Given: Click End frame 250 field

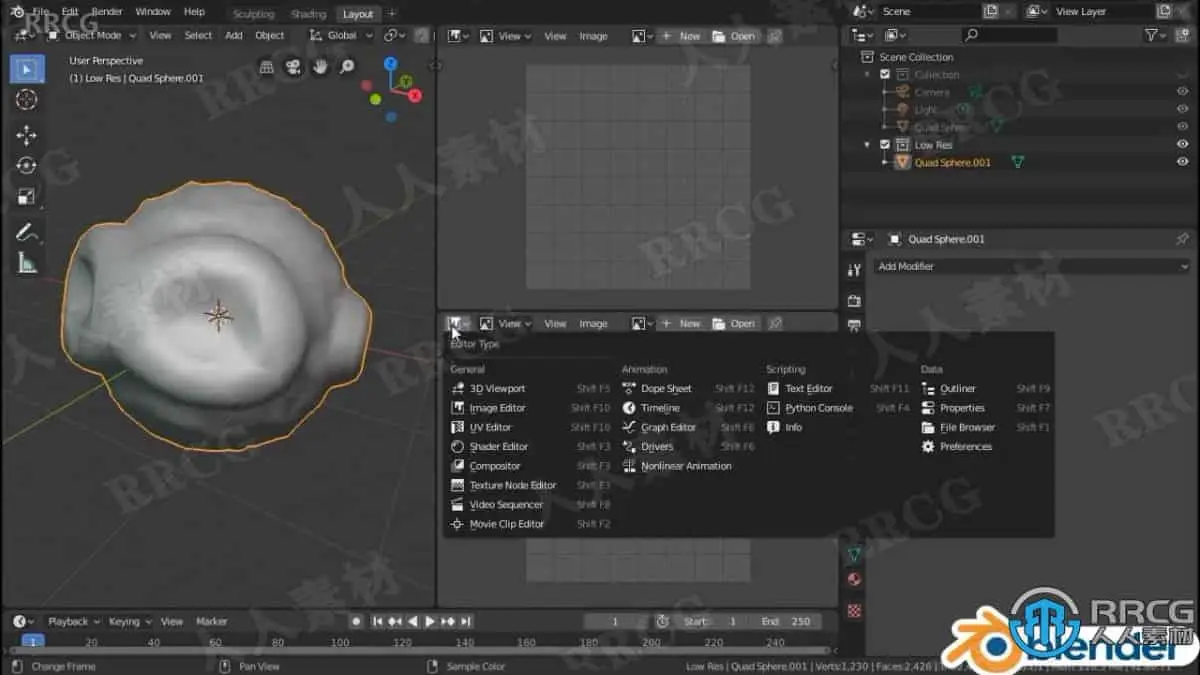Looking at the screenshot, I should click(784, 621).
